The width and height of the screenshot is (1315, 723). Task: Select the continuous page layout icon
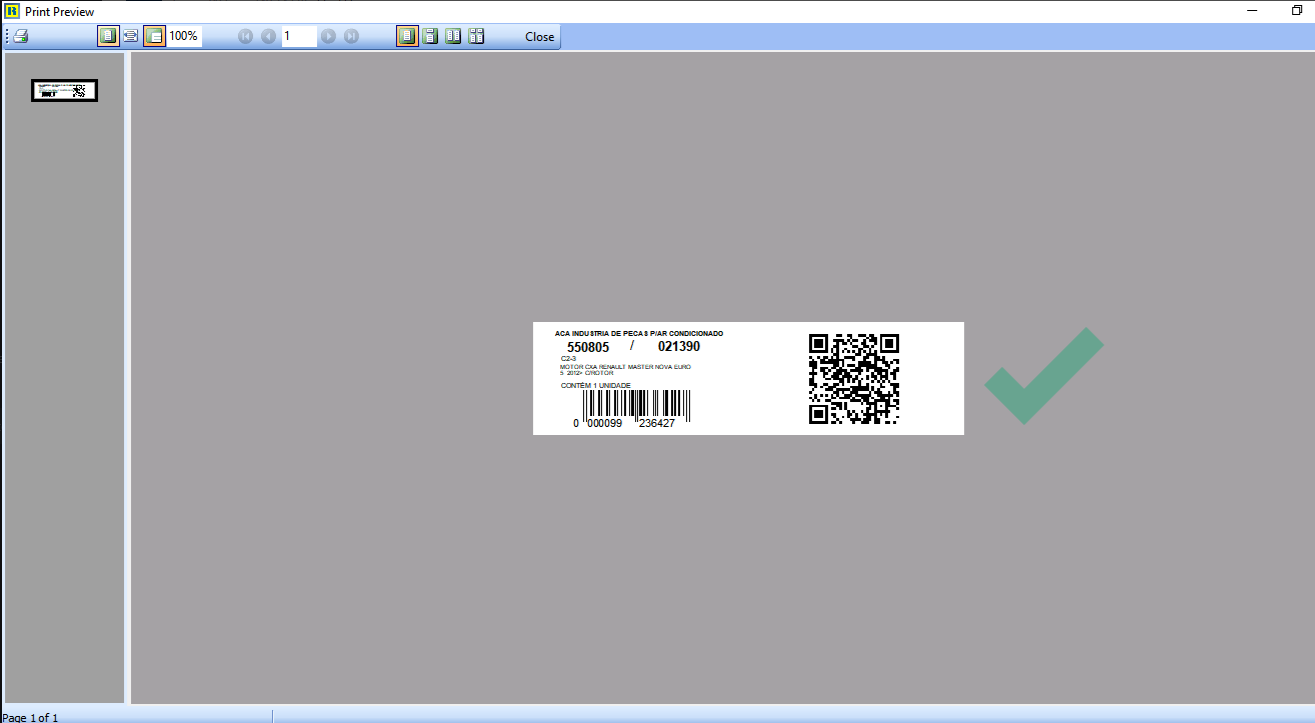(x=430, y=36)
